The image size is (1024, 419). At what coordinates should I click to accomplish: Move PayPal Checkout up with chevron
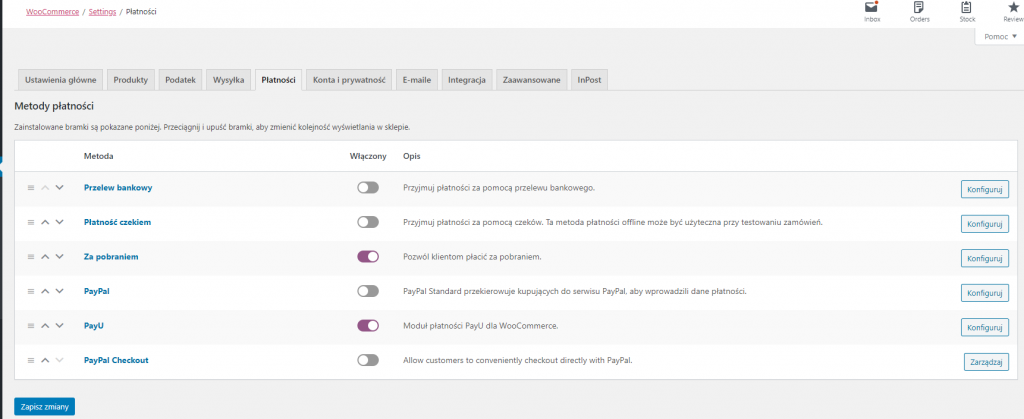click(45, 360)
